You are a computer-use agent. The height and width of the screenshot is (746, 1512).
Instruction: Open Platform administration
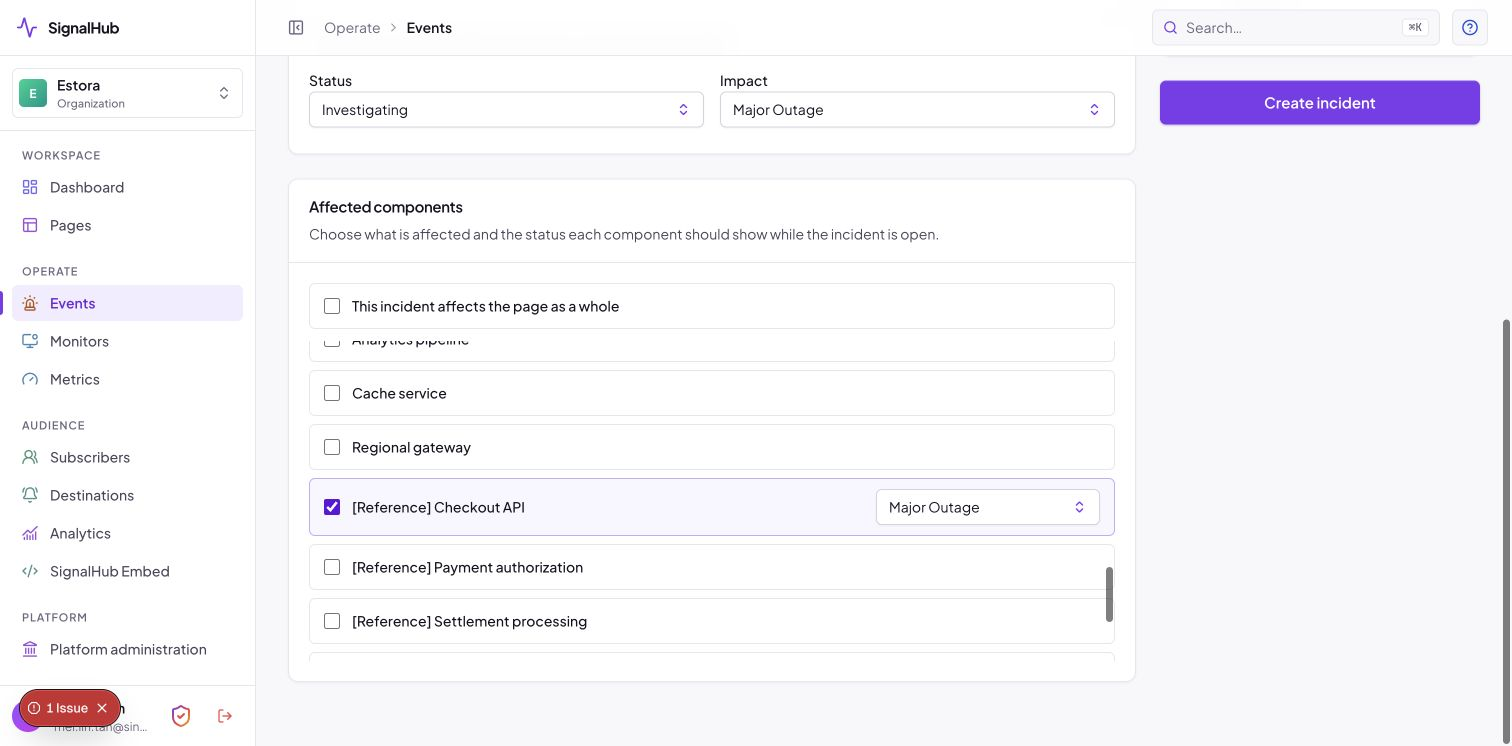pos(127,649)
